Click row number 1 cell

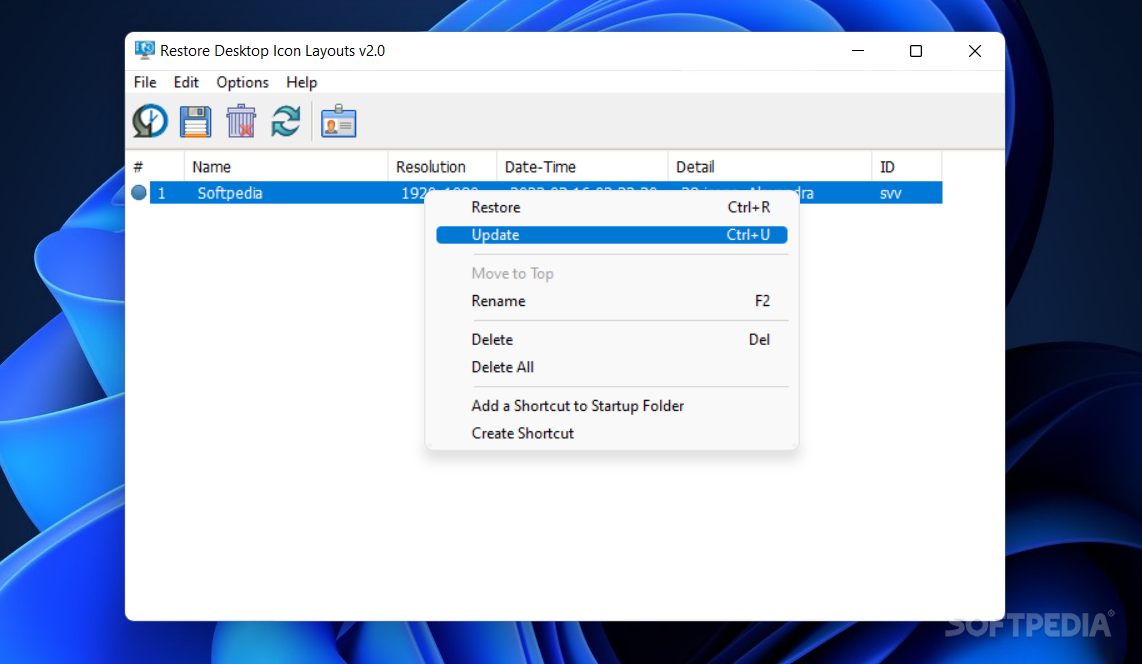(x=162, y=193)
